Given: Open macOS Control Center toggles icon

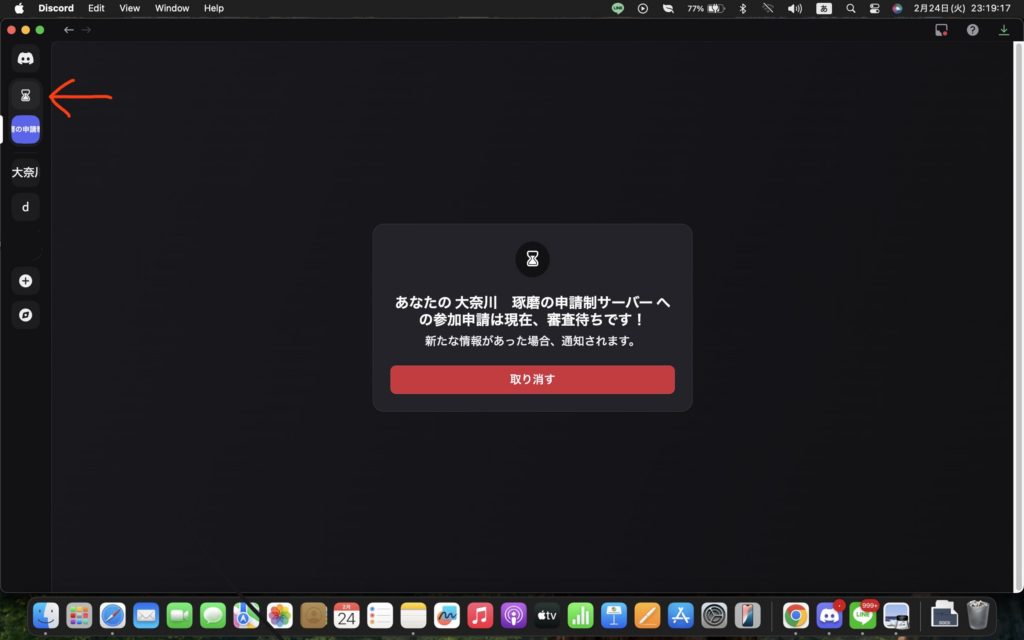Looking at the screenshot, I should coord(874,8).
